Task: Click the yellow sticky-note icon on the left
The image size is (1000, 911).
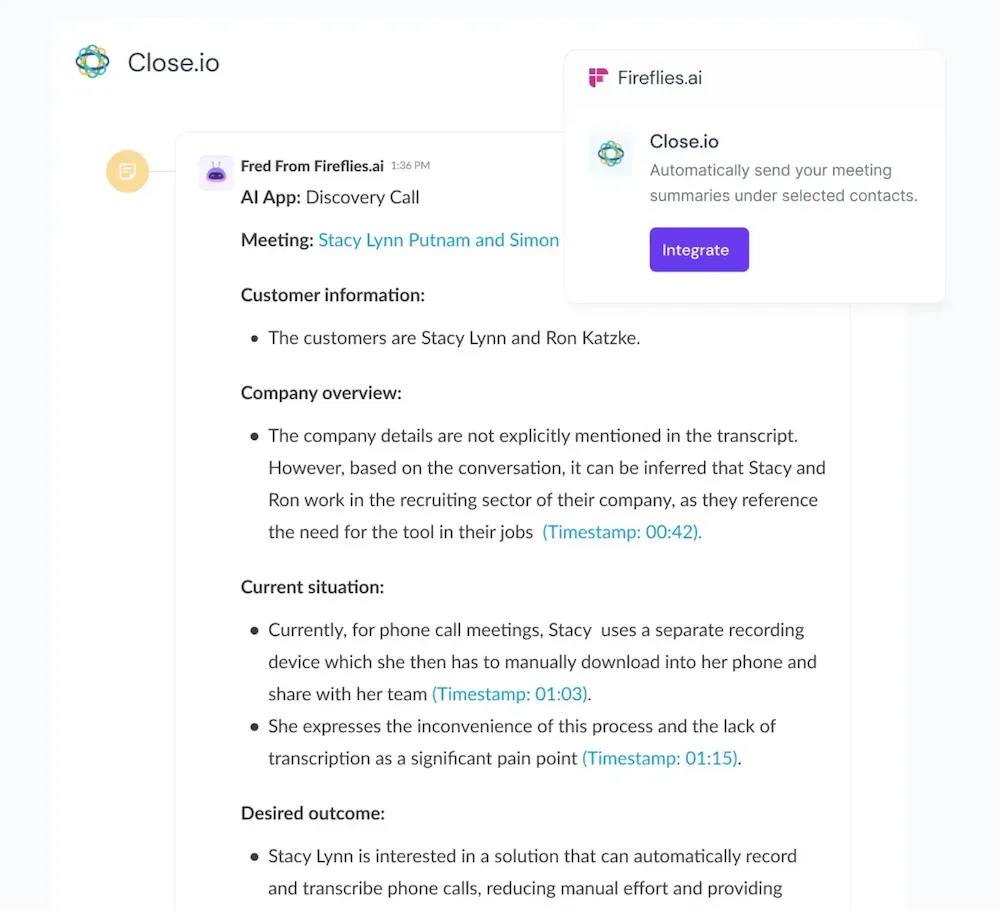Action: [127, 171]
